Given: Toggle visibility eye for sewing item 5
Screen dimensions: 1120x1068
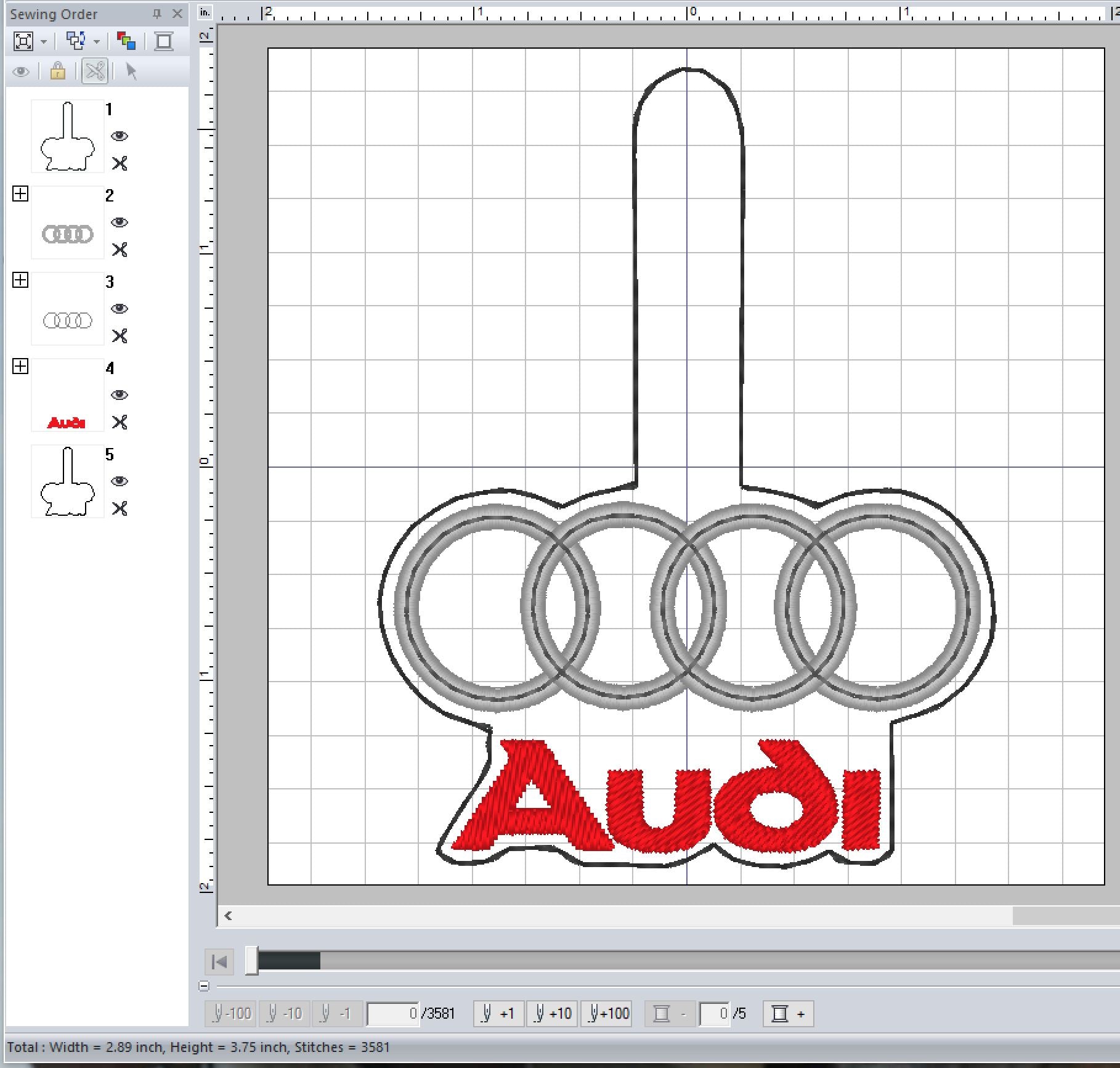Looking at the screenshot, I should (120, 481).
